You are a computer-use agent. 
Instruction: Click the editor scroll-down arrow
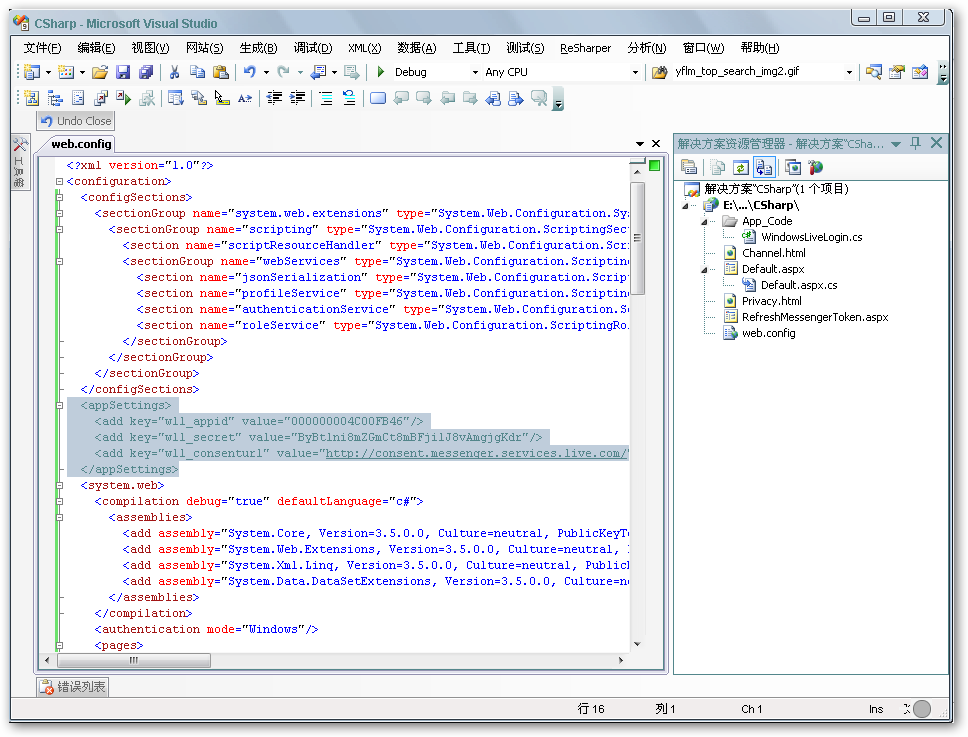[x=637, y=644]
